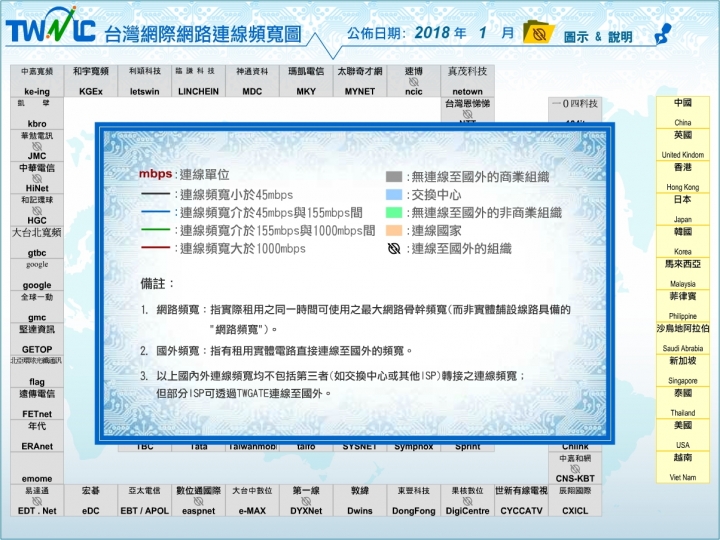This screenshot has width=720, height=540.
Task: Select the kbro 凱擘 cell
Action: point(37,113)
